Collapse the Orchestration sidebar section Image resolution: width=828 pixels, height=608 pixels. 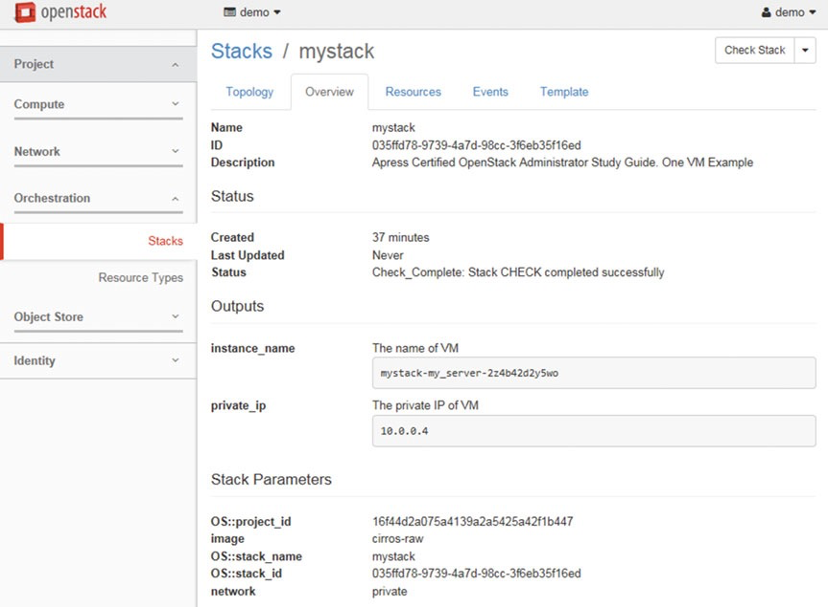click(98, 198)
